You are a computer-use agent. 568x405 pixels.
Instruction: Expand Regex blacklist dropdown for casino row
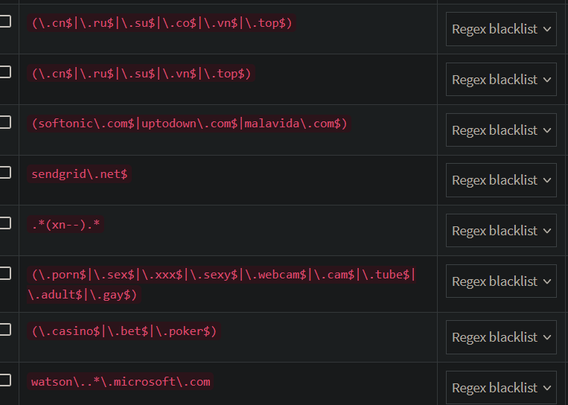click(x=501, y=337)
